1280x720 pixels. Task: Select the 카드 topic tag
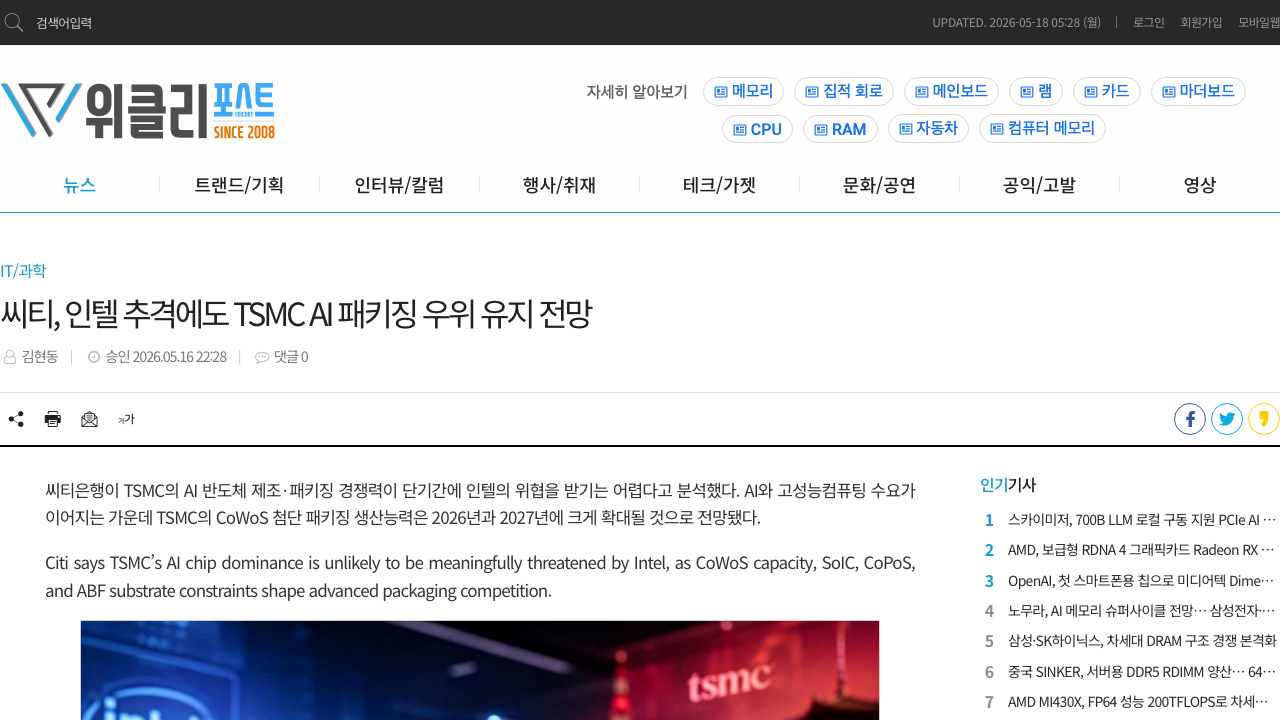tap(1107, 91)
